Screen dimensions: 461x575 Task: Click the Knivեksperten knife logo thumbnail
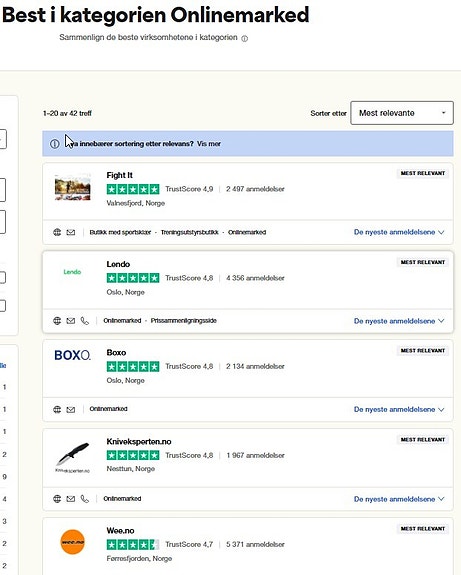pyautogui.click(x=73, y=457)
